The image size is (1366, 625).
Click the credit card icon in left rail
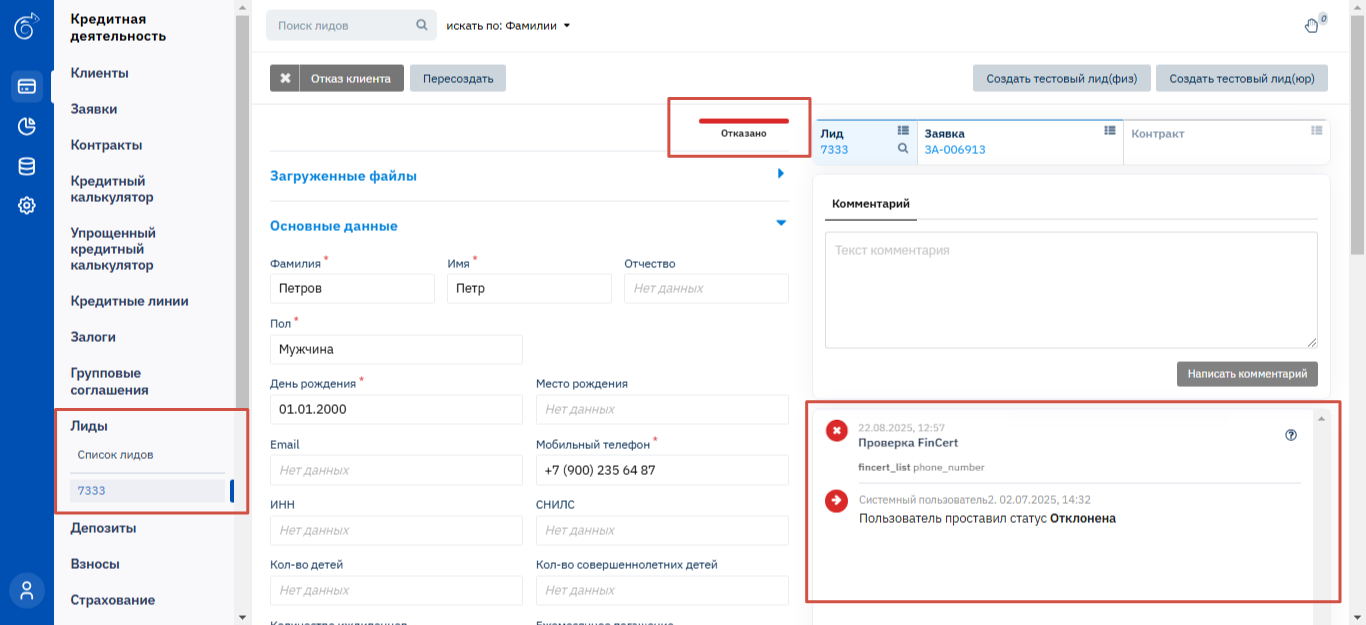27,87
